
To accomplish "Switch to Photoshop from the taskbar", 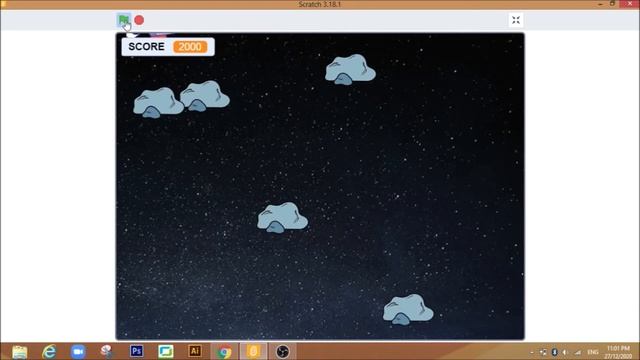I will pyautogui.click(x=137, y=351).
